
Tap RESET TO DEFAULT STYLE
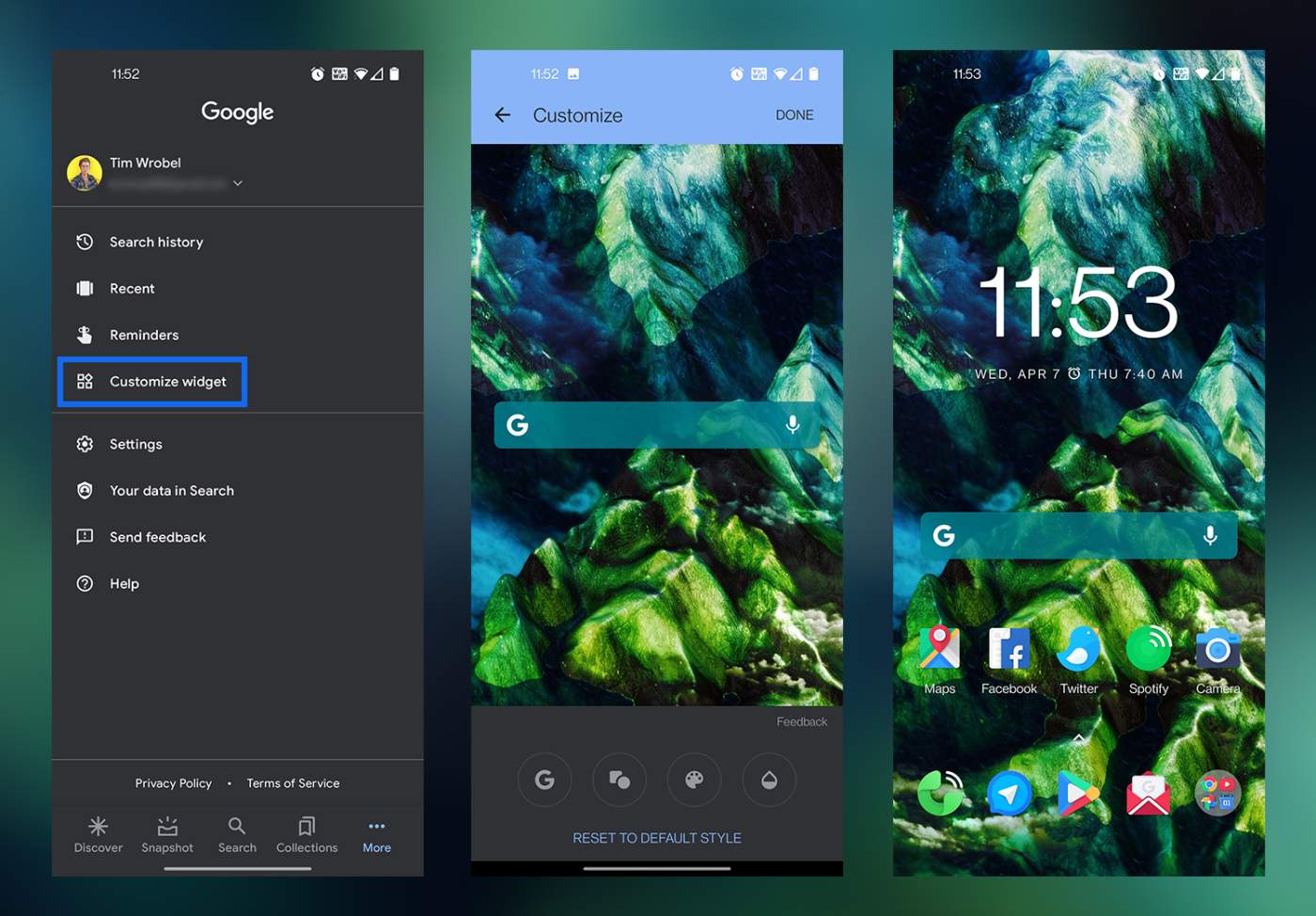coord(657,838)
